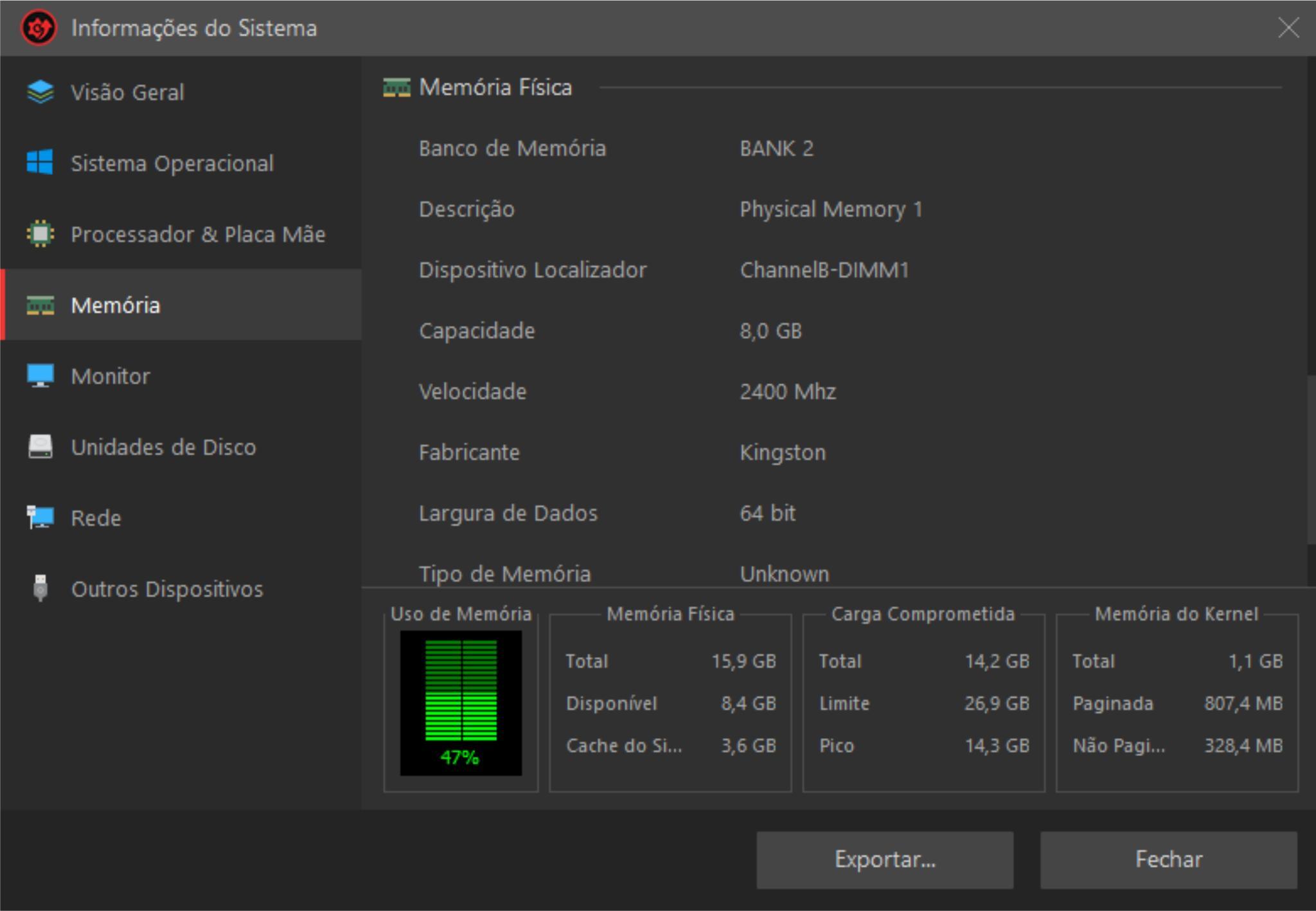
Task: Open Outros Dispositivos section
Action: click(181, 588)
